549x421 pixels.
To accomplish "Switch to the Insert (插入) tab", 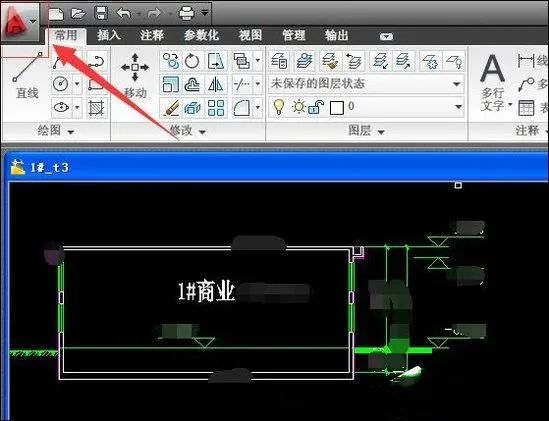I will coord(109,35).
